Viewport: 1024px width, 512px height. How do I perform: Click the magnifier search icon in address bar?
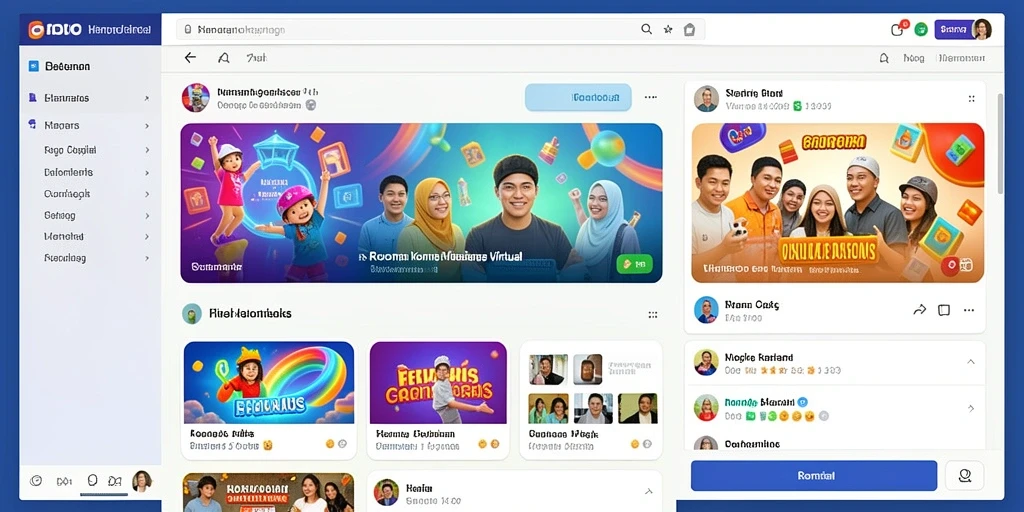[647, 29]
